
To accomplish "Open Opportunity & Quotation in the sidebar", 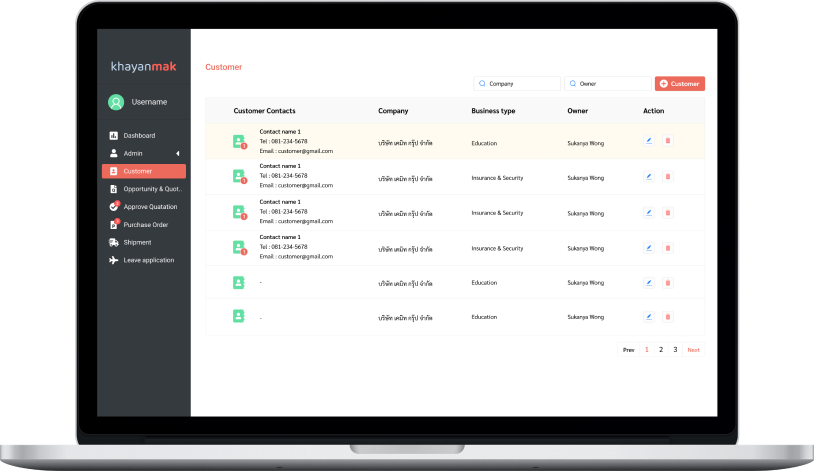I will tap(149, 189).
